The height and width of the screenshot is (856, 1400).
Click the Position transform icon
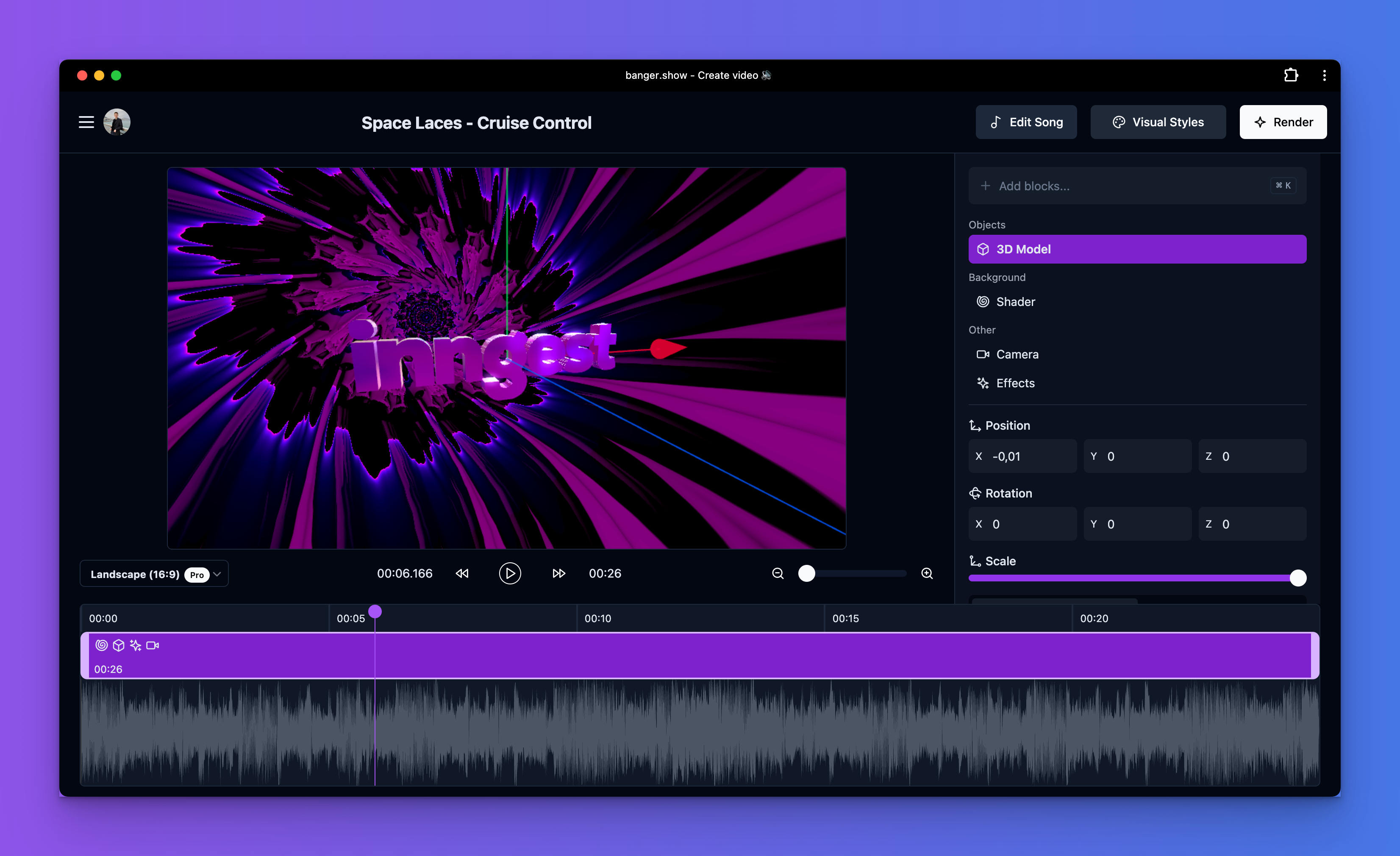[x=975, y=425]
